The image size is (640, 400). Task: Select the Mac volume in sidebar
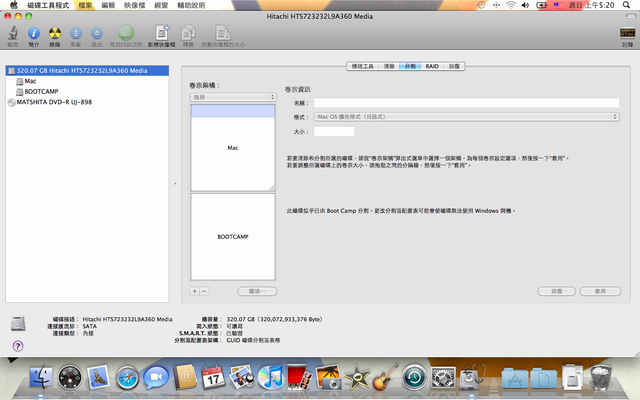[87, 81]
